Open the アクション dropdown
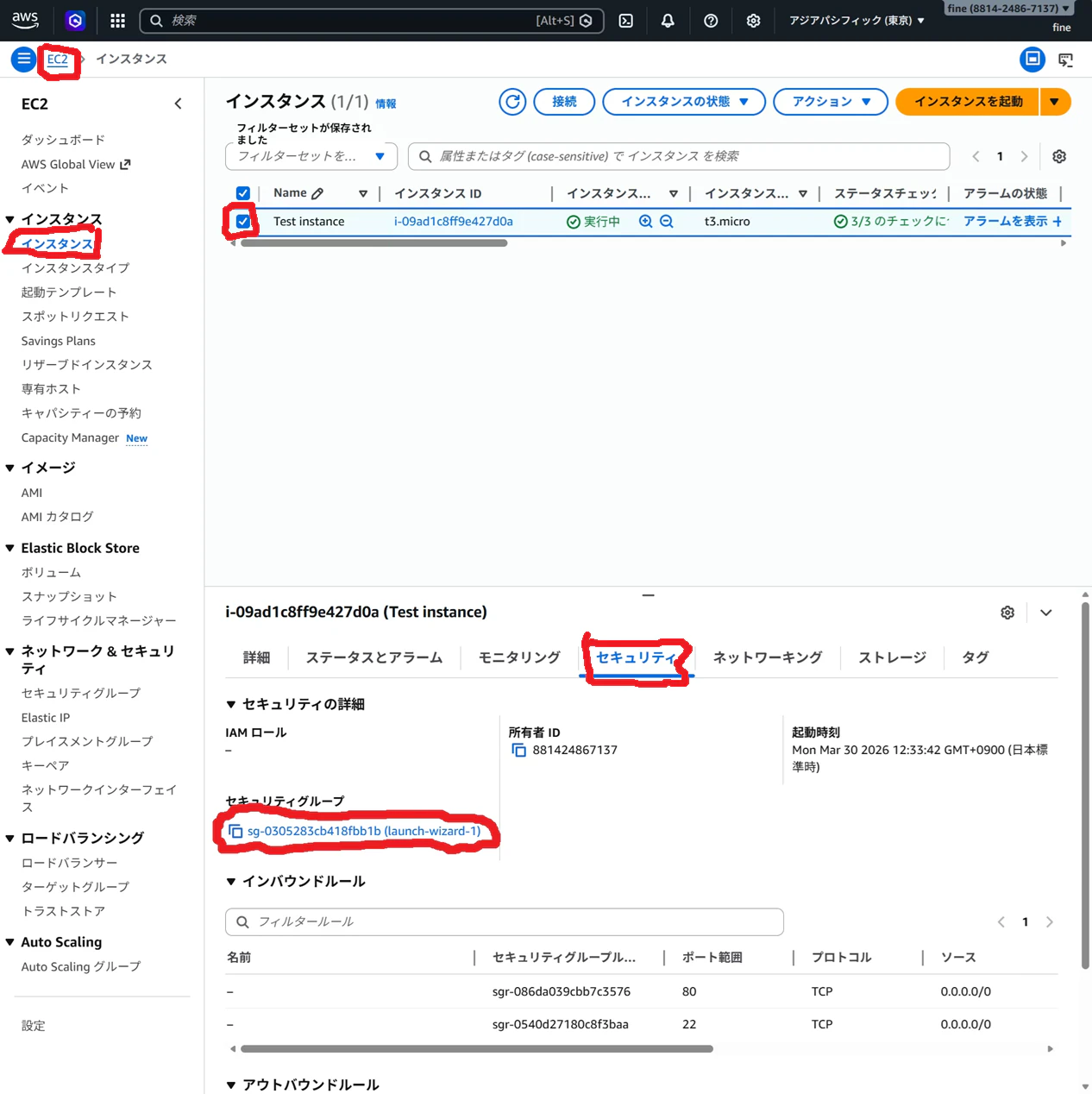Screen dimensions: 1092x1094 (x=831, y=102)
